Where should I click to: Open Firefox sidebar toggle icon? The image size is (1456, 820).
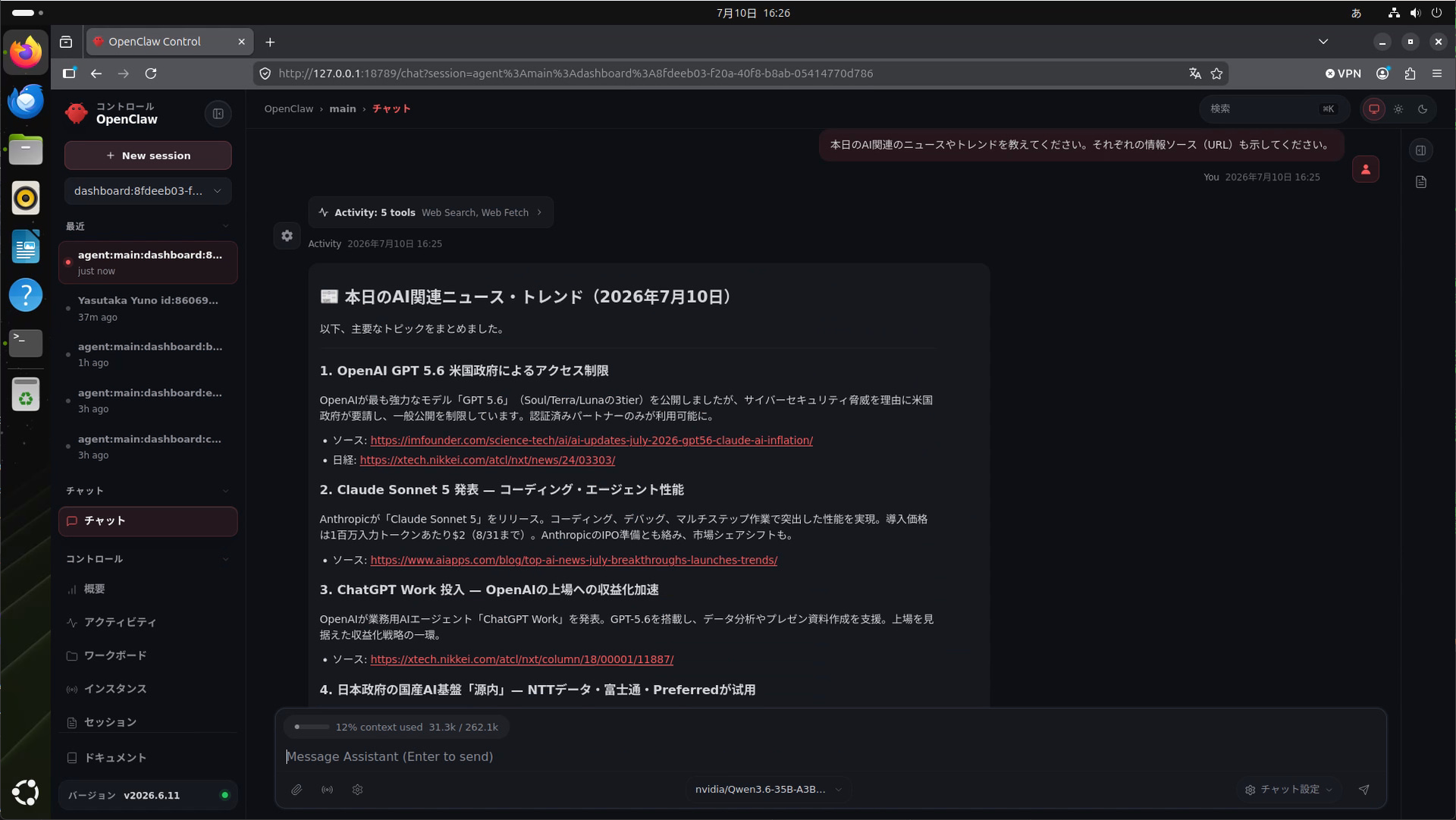tap(69, 74)
